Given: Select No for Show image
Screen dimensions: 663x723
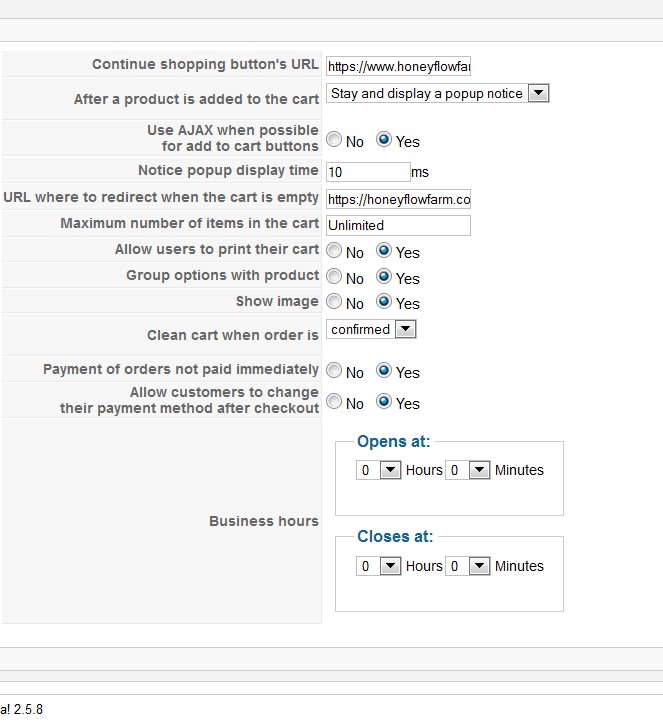Looking at the screenshot, I should click(334, 302).
